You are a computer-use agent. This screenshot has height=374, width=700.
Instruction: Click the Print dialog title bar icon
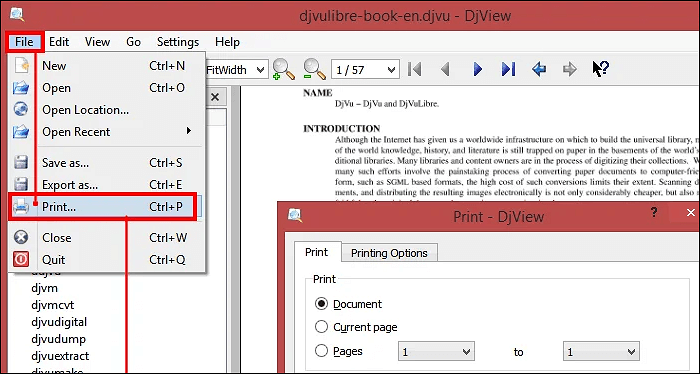click(295, 216)
